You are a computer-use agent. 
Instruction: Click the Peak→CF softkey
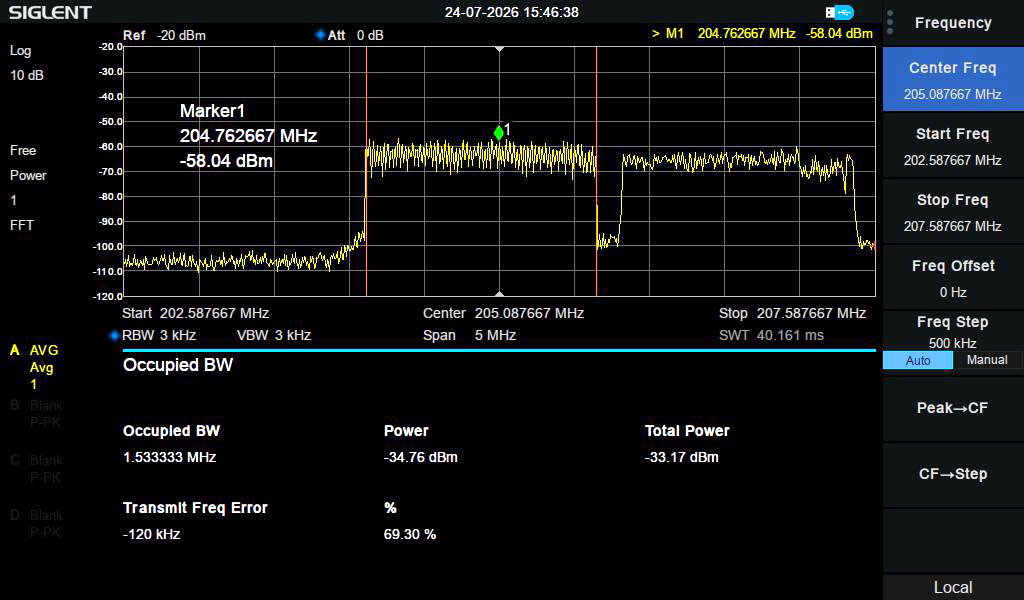tap(953, 408)
